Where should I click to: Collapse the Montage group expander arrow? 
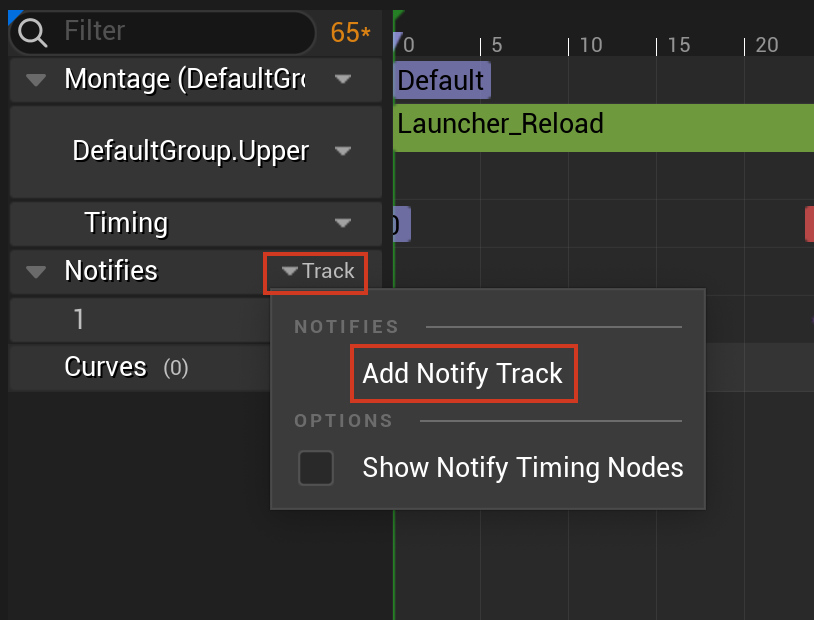pyautogui.click(x=36, y=80)
